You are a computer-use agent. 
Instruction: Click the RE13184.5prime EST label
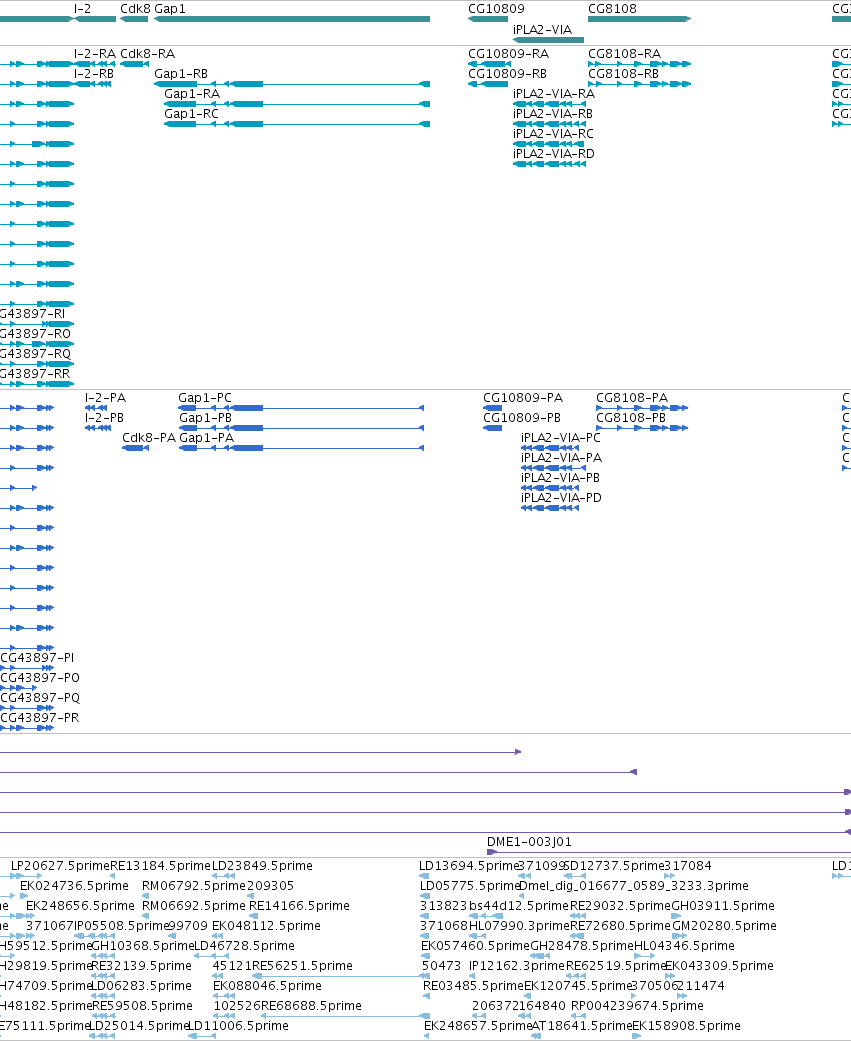tap(160, 866)
